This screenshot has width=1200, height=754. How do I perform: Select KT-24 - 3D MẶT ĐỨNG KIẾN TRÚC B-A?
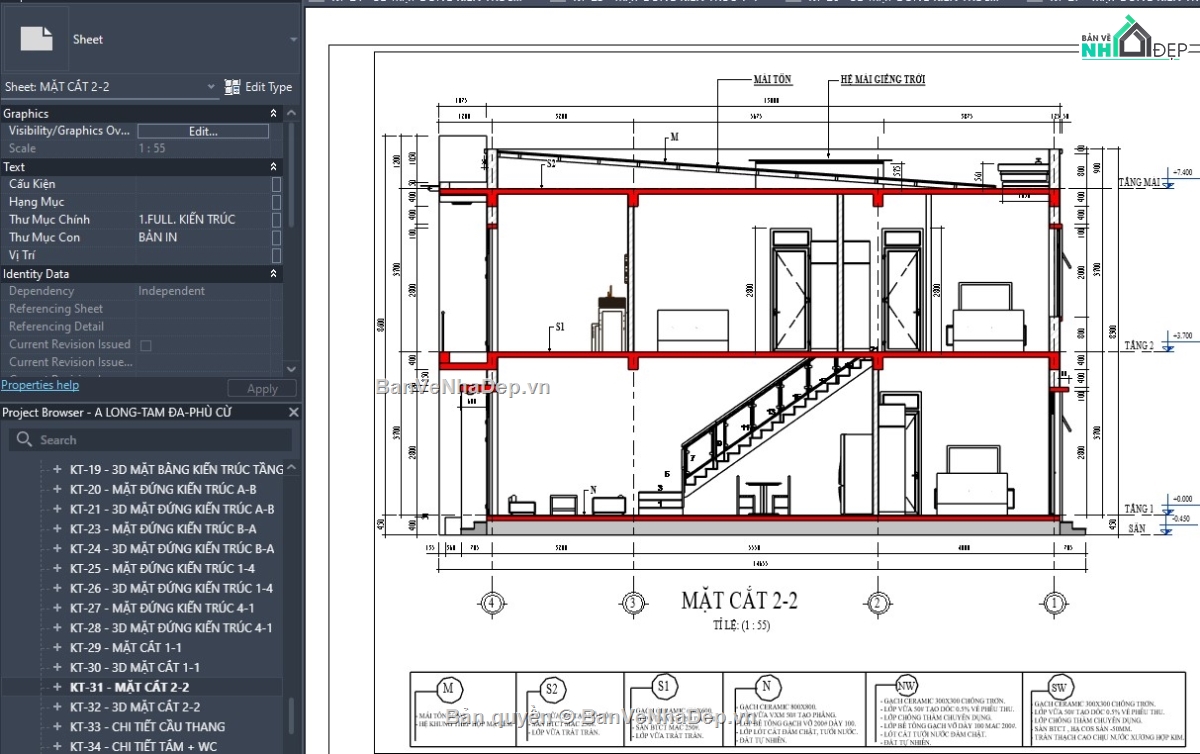tap(172, 549)
